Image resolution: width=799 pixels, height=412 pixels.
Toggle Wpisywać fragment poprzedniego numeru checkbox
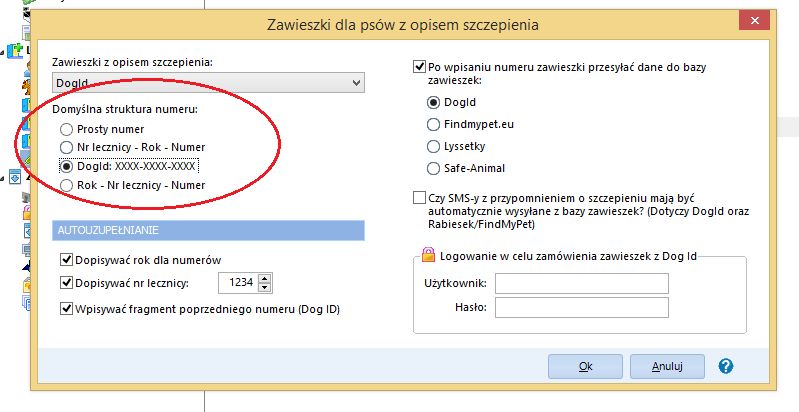[66, 309]
